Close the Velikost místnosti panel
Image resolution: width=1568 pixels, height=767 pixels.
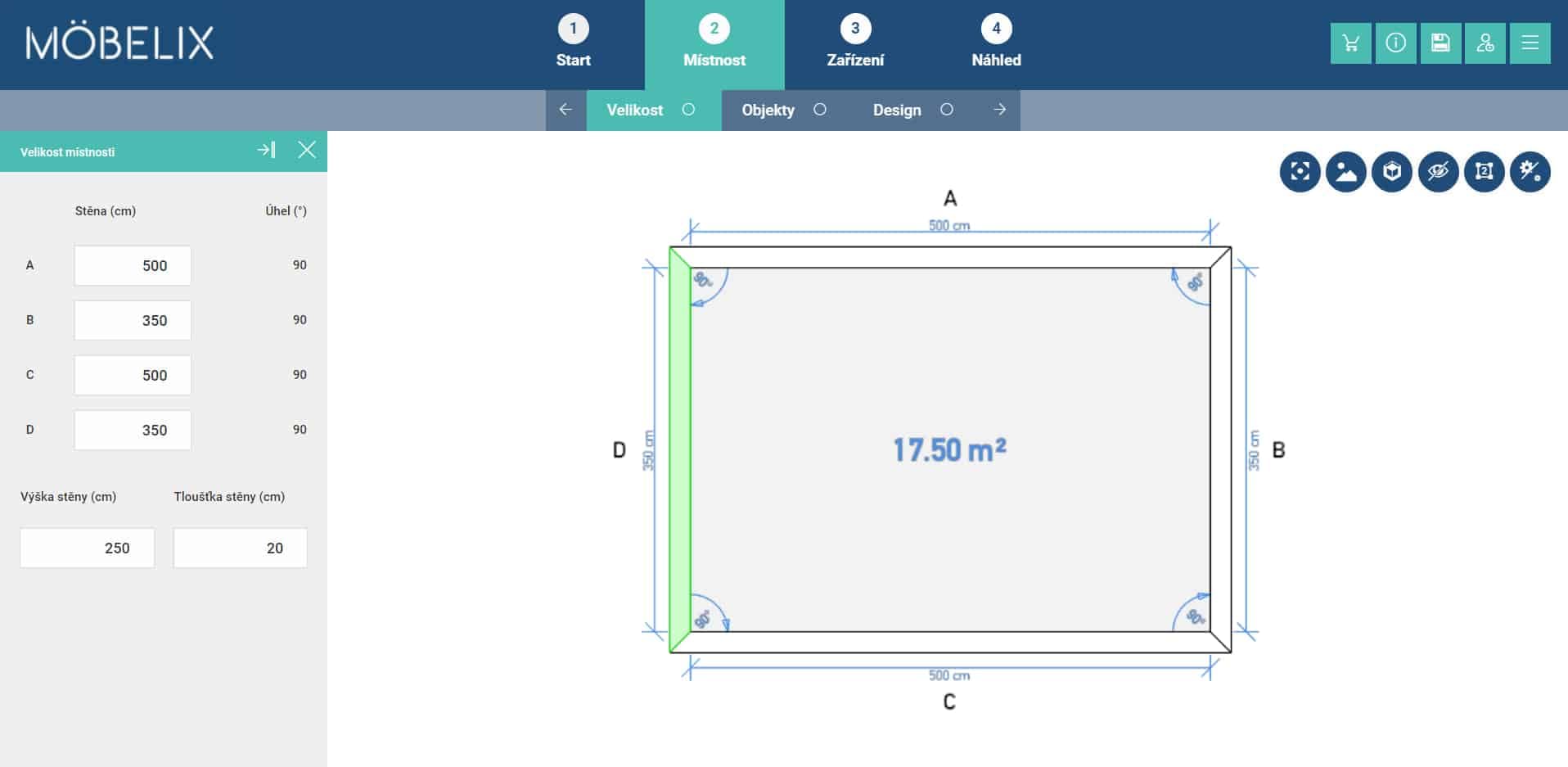pos(307,150)
